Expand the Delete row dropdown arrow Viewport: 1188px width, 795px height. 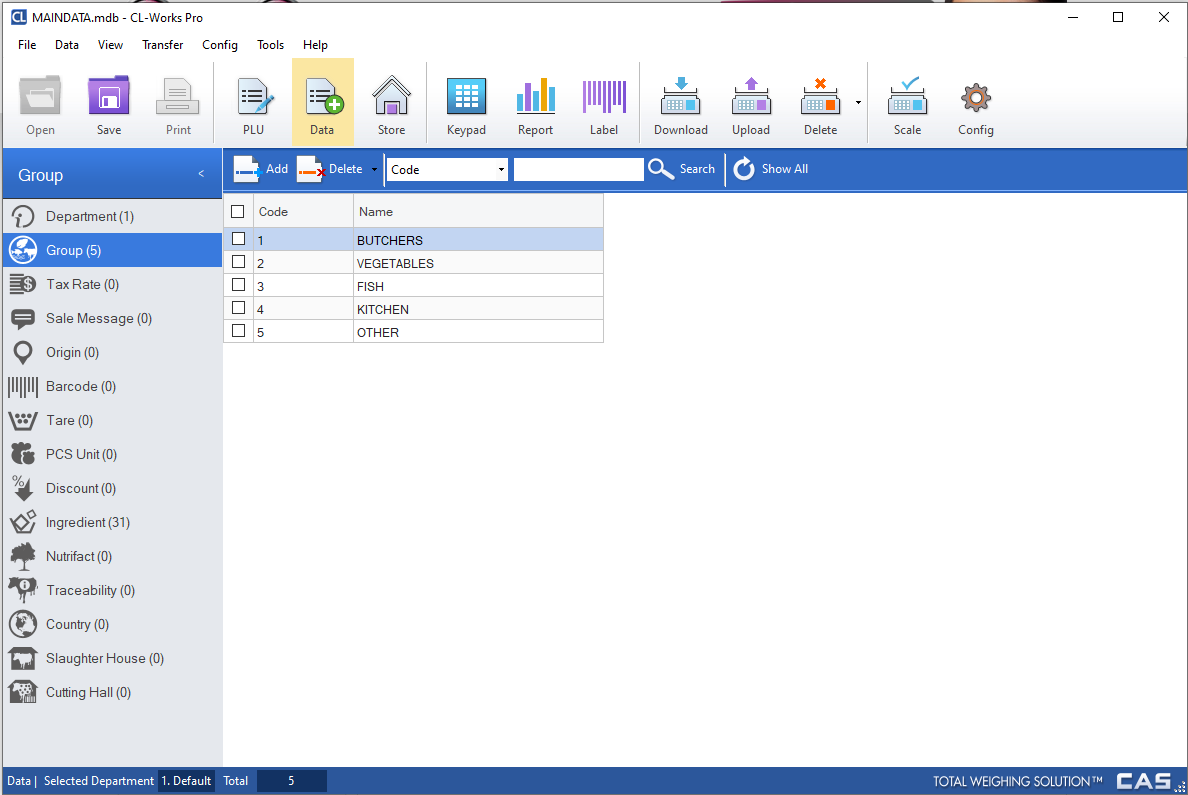click(375, 170)
